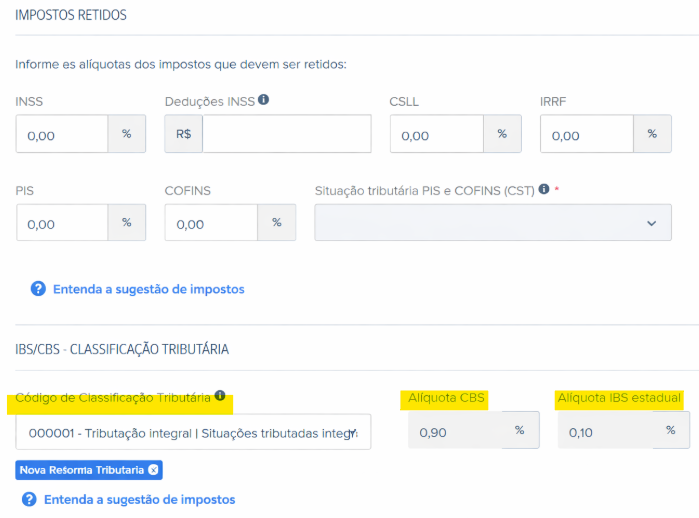This screenshot has height=518, width=699.
Task: Click the Nova Reforma Tributaria blue tag
Action: [x=80, y=469]
